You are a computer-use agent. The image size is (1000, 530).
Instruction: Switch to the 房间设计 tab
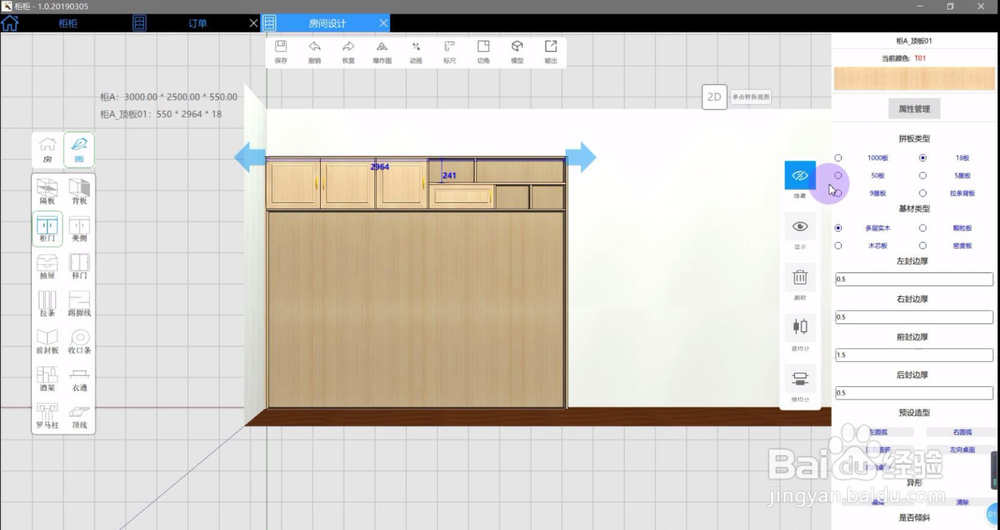327,24
